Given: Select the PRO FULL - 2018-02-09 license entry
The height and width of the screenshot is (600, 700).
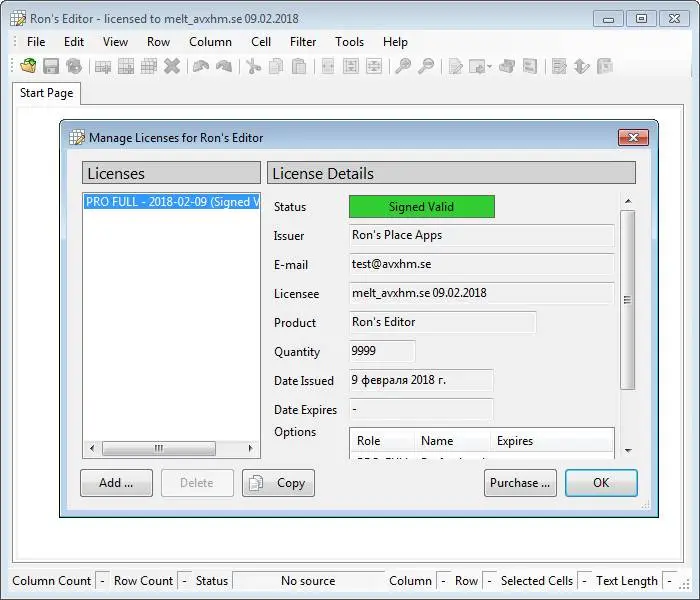Looking at the screenshot, I should 172,202.
